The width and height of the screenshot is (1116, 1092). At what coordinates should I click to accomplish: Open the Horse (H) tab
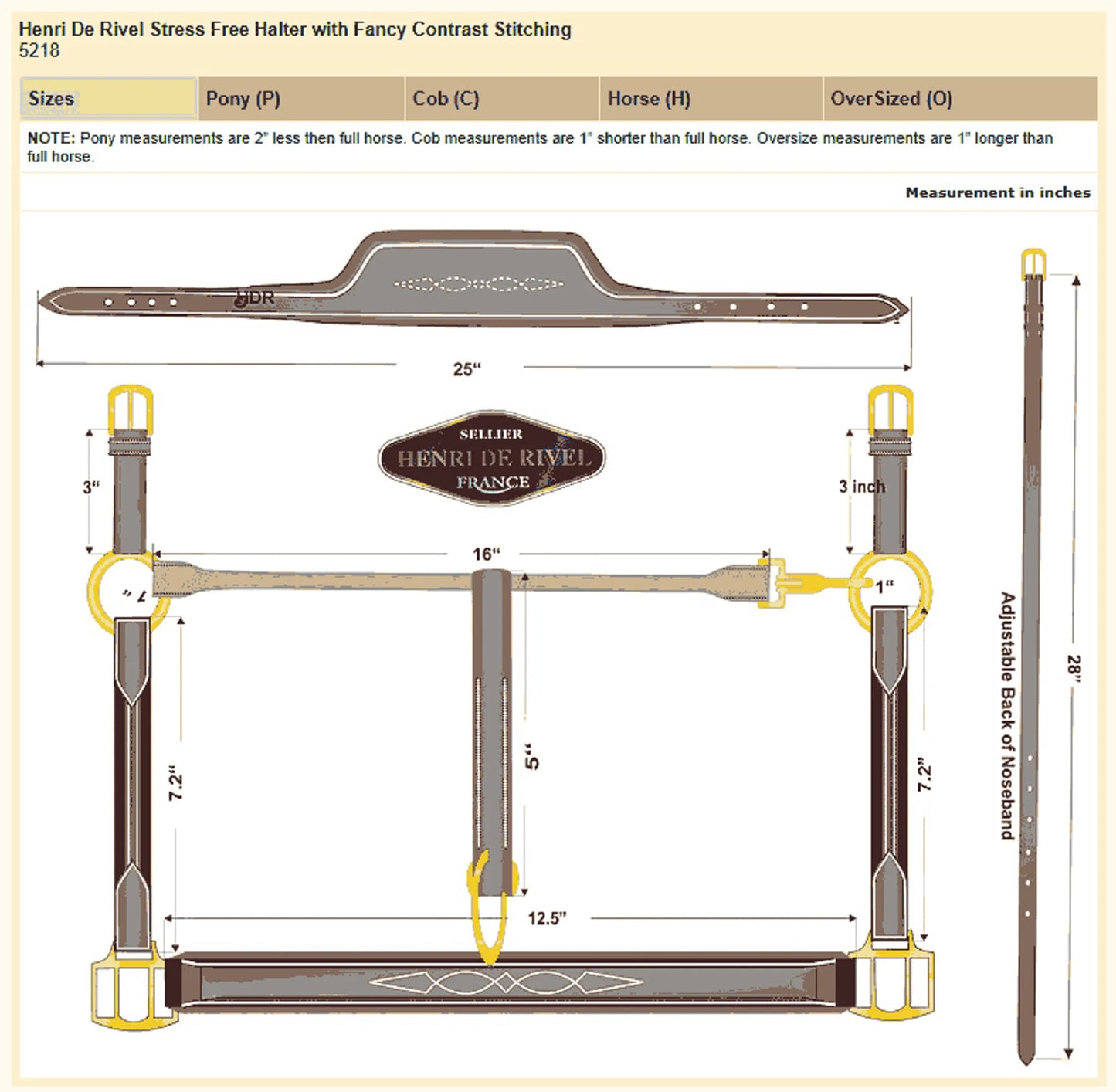click(649, 98)
